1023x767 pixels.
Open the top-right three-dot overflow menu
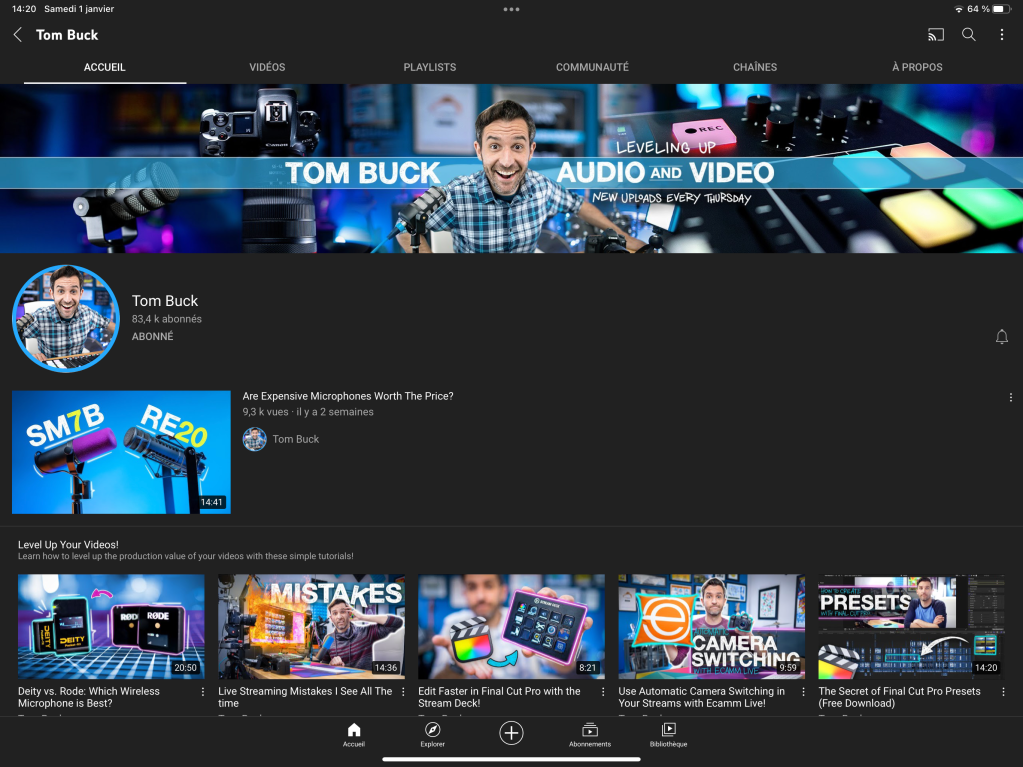(1001, 35)
